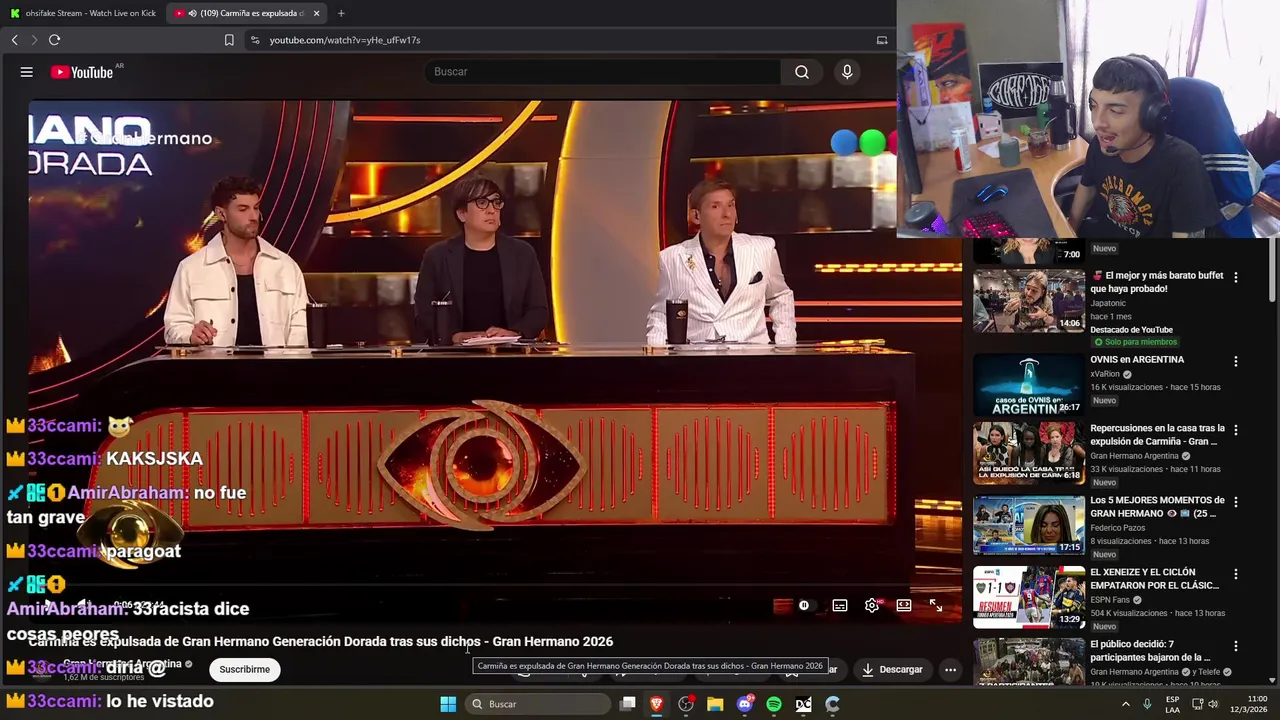The image size is (1280, 720).
Task: Click the Destacado de YouTube label
Action: (1131, 330)
